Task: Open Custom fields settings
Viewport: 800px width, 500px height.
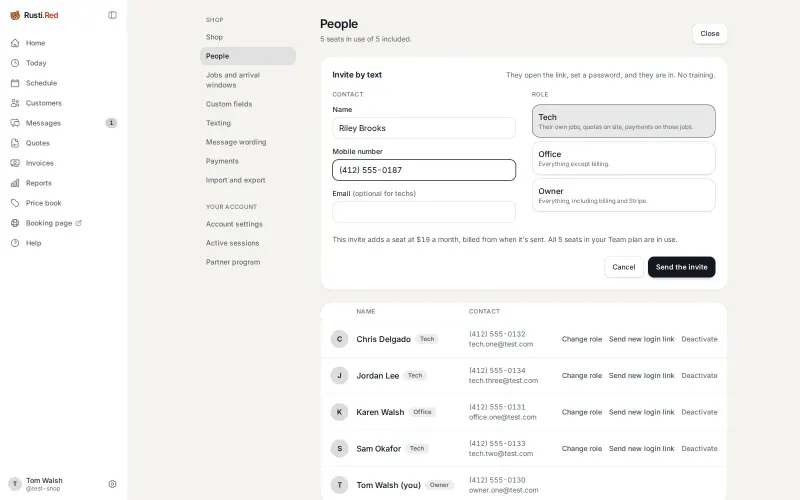Action: [x=247, y=104]
